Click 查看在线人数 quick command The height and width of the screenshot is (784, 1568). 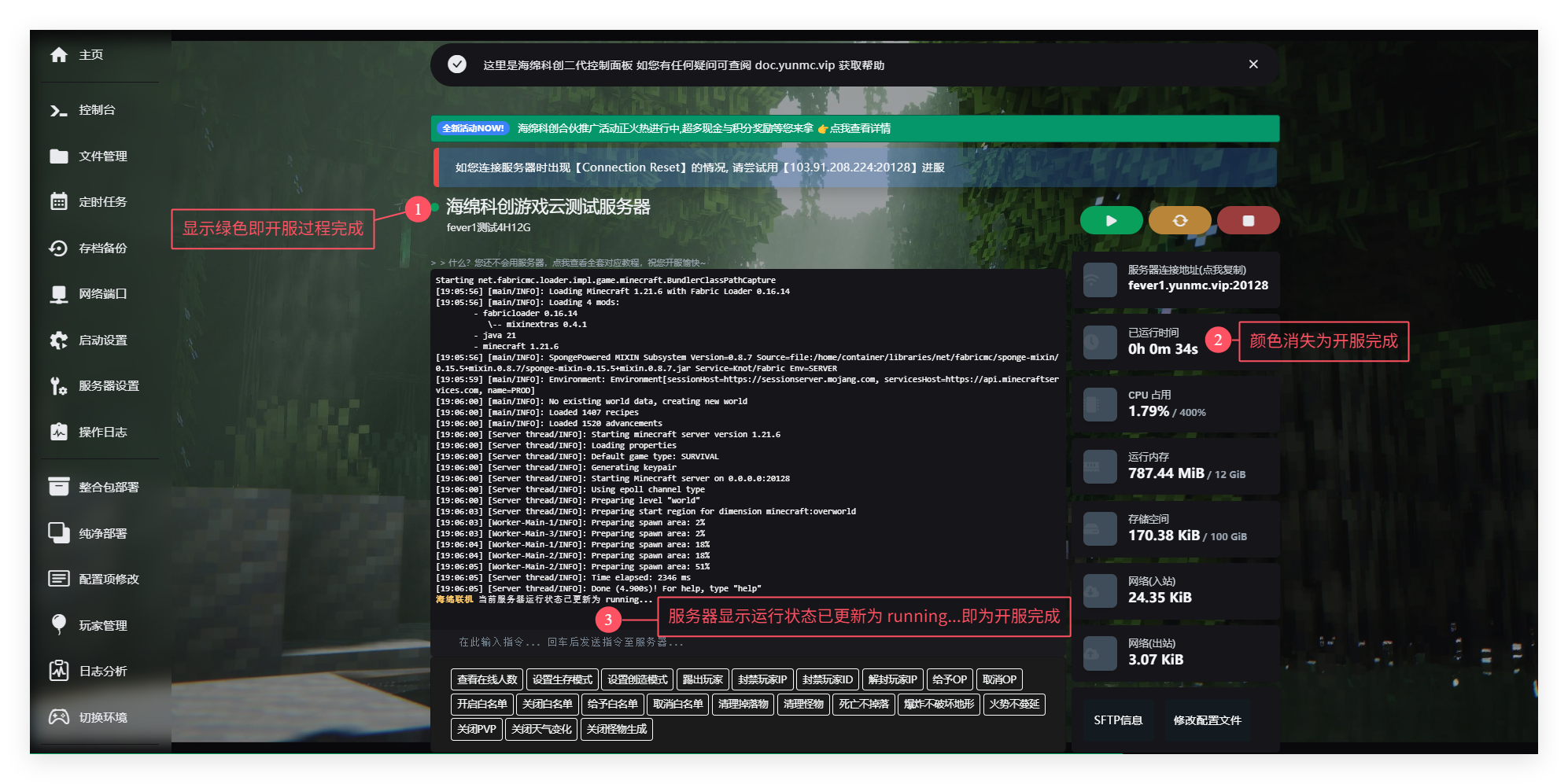point(487,680)
